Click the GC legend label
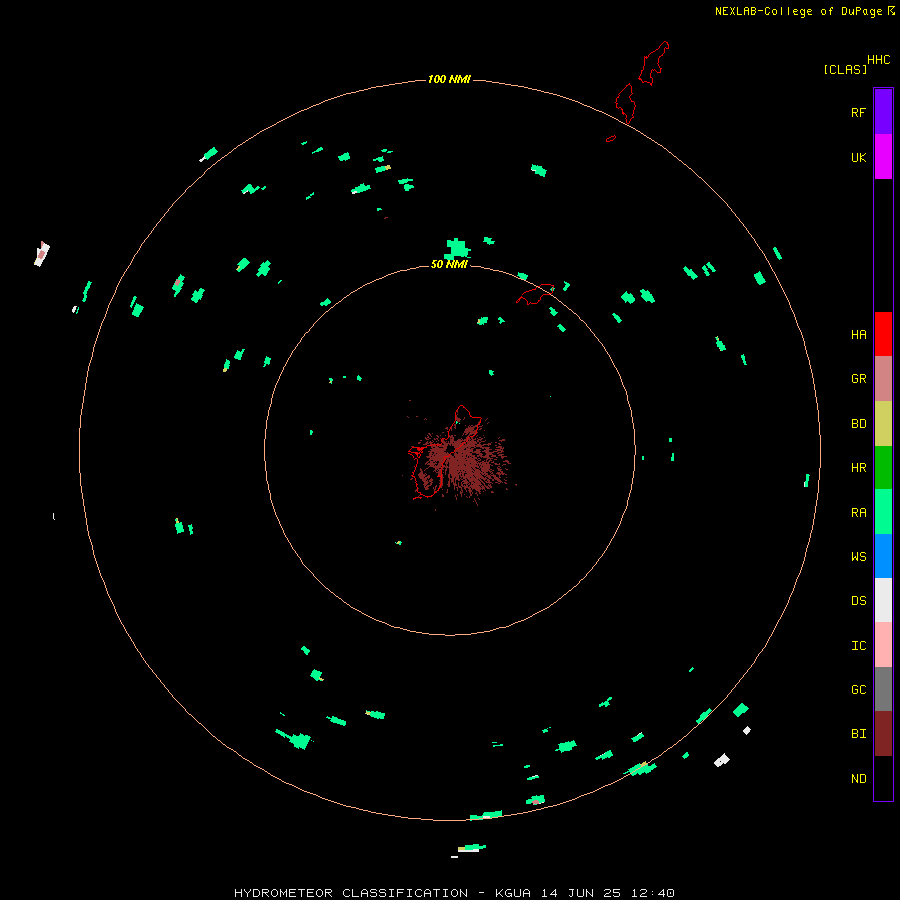Viewport: 900px width, 900px height. tap(858, 690)
